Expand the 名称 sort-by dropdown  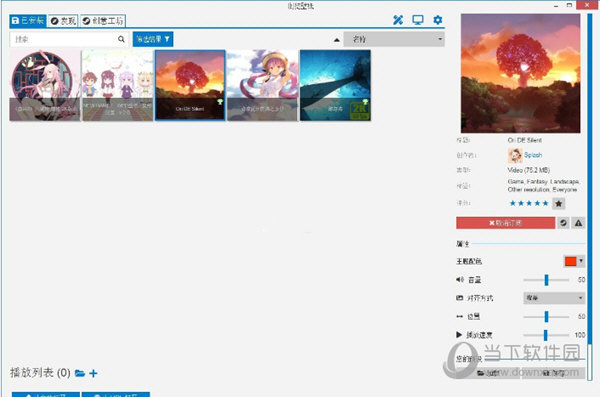click(394, 39)
